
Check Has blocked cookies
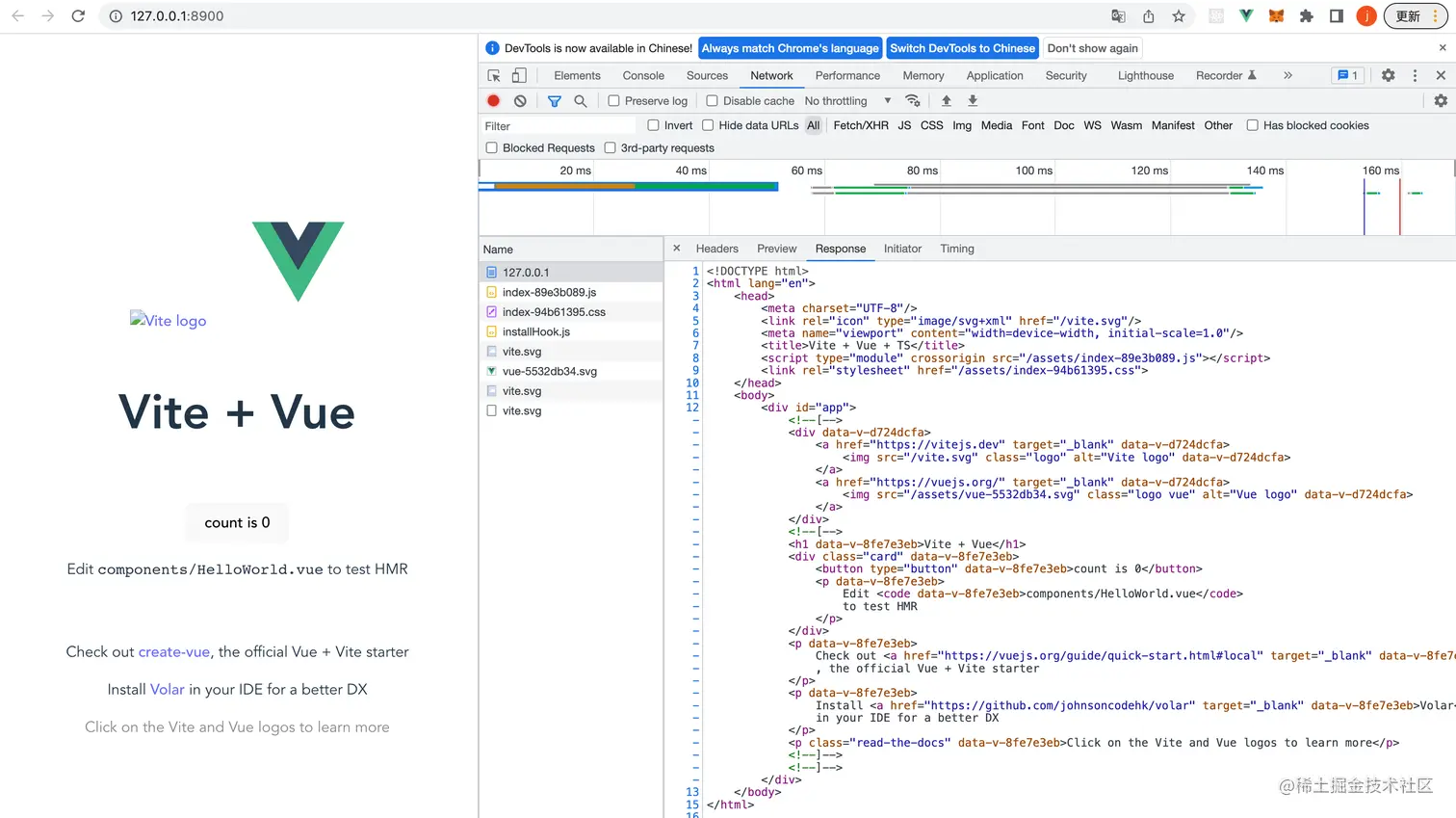pyautogui.click(x=1253, y=125)
